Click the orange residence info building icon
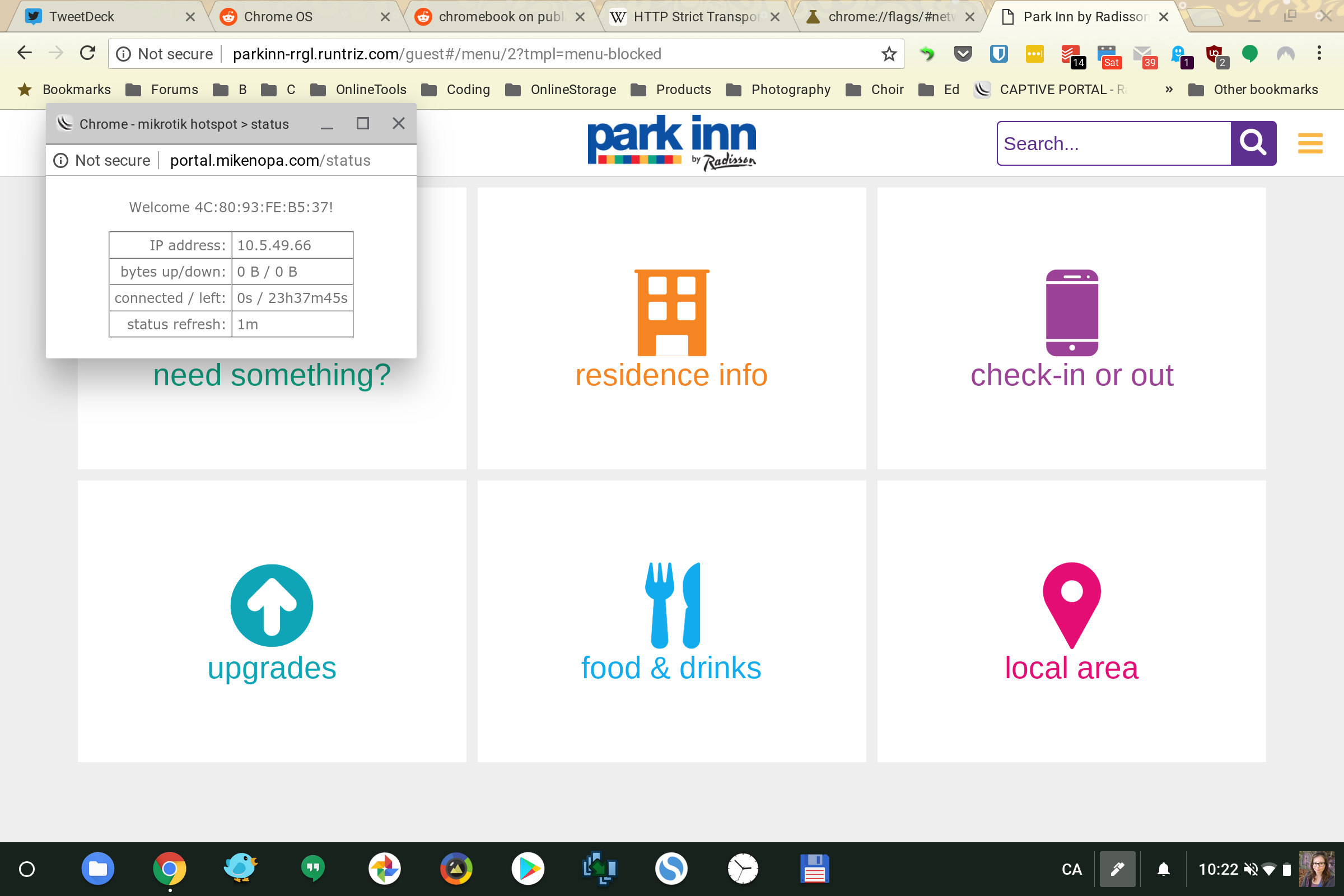 pyautogui.click(x=671, y=312)
